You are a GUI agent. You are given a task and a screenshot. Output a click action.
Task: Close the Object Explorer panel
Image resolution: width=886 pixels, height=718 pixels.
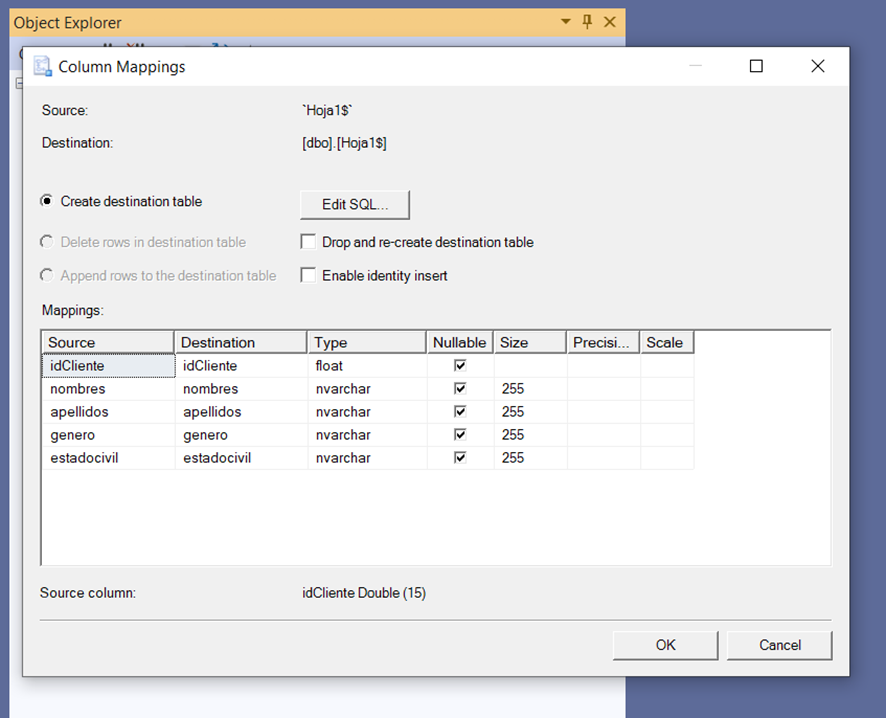tap(610, 22)
